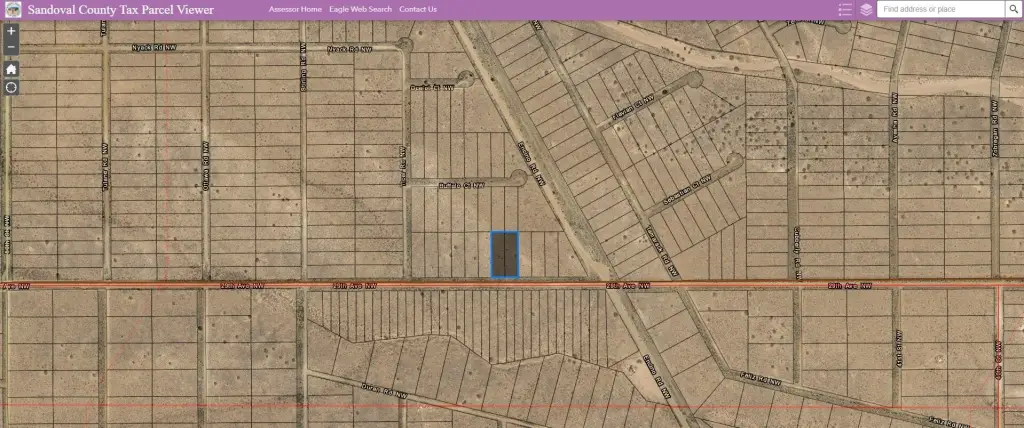Select the blue highlighted parcel
Image resolution: width=1024 pixels, height=428 pixels.
(x=505, y=254)
